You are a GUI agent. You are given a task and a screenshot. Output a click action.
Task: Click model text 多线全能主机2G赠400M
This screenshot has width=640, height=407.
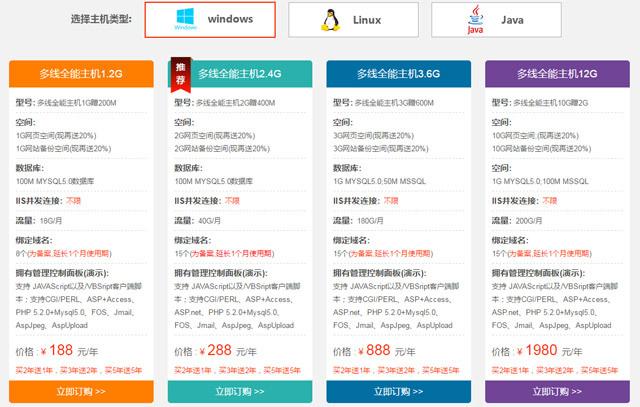click(x=236, y=103)
